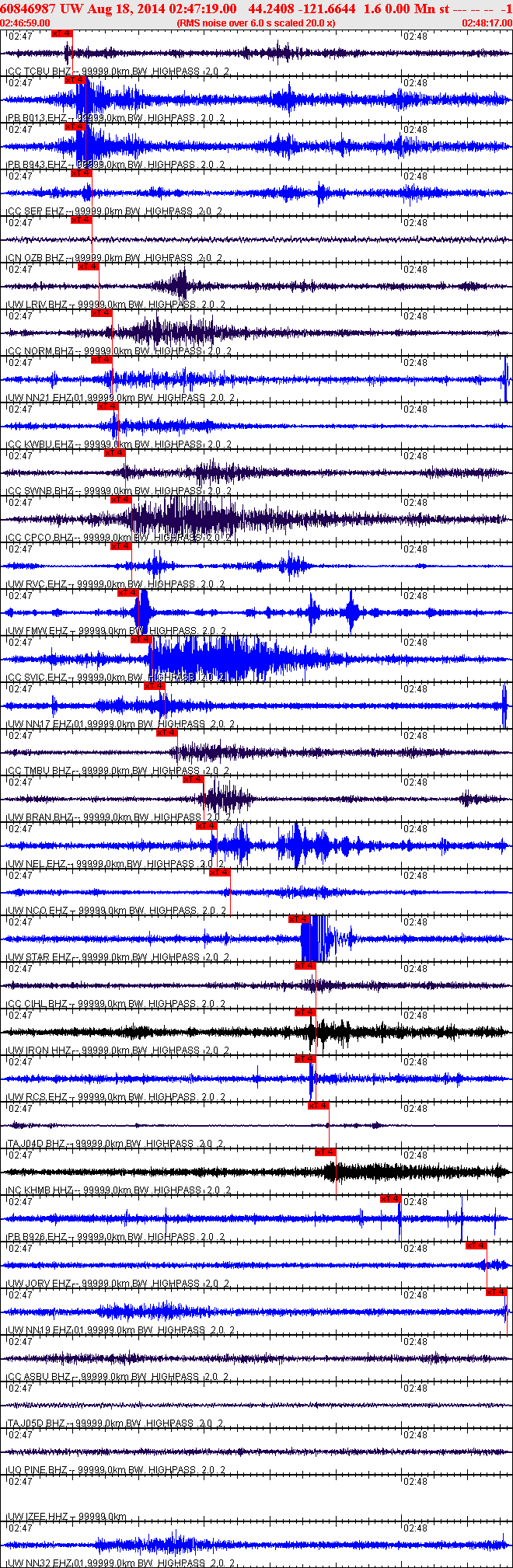Click the red pick marker on IRON trace

click(x=305, y=1012)
